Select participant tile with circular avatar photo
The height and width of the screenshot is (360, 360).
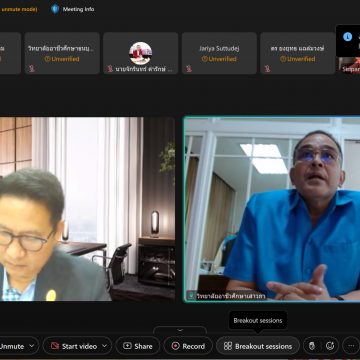140,53
